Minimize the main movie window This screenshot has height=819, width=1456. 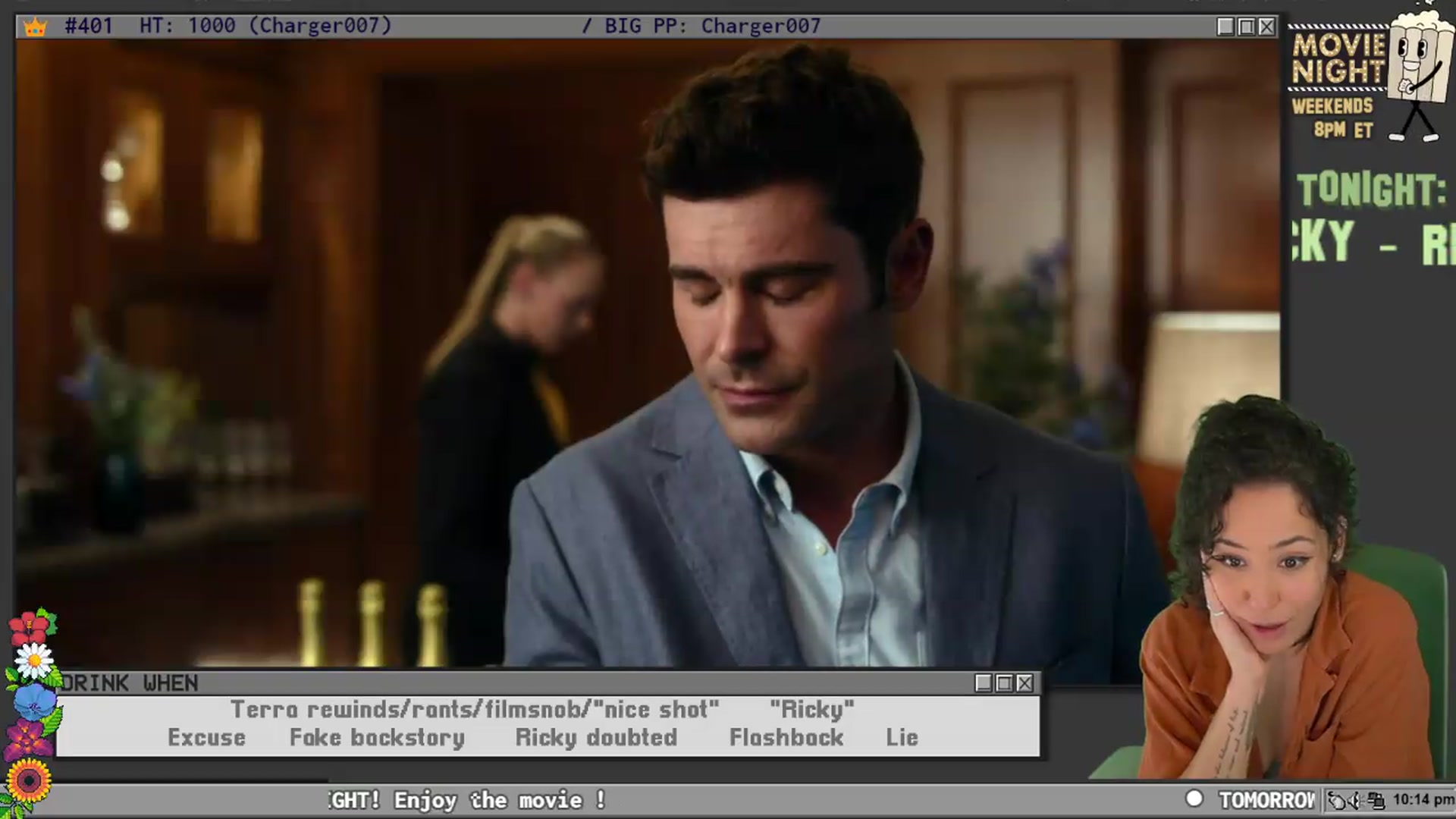pos(1225,27)
